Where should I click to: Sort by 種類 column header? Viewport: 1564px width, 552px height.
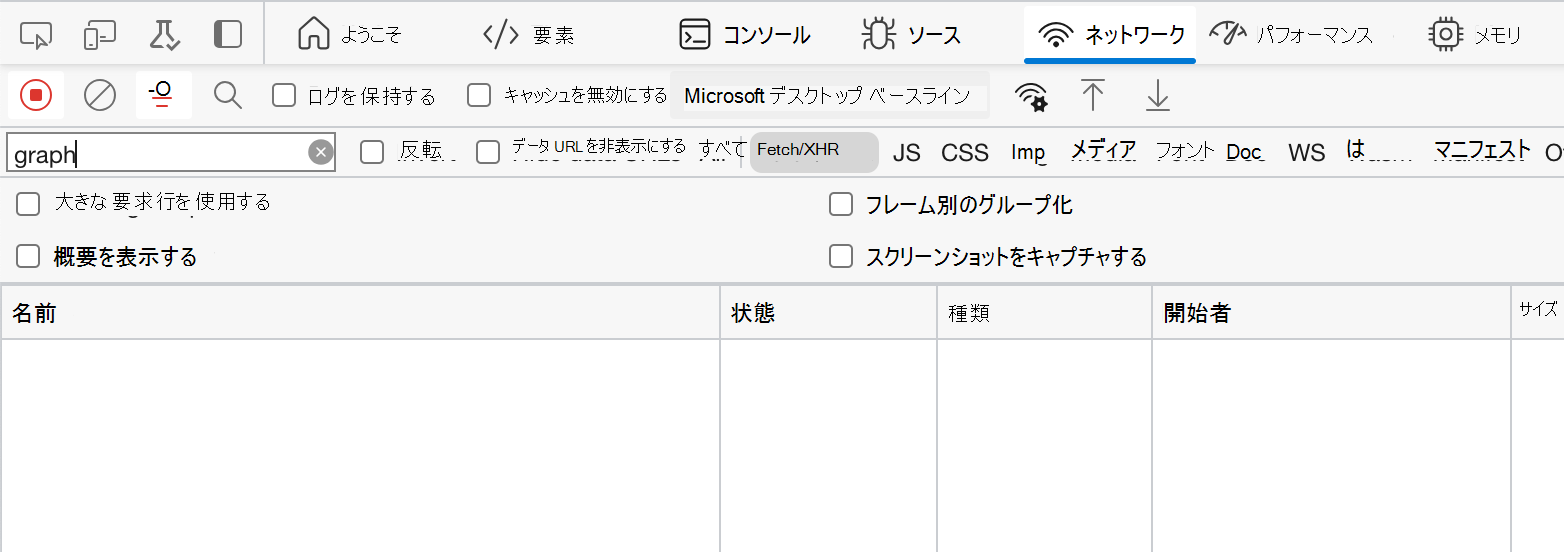coord(1044,313)
